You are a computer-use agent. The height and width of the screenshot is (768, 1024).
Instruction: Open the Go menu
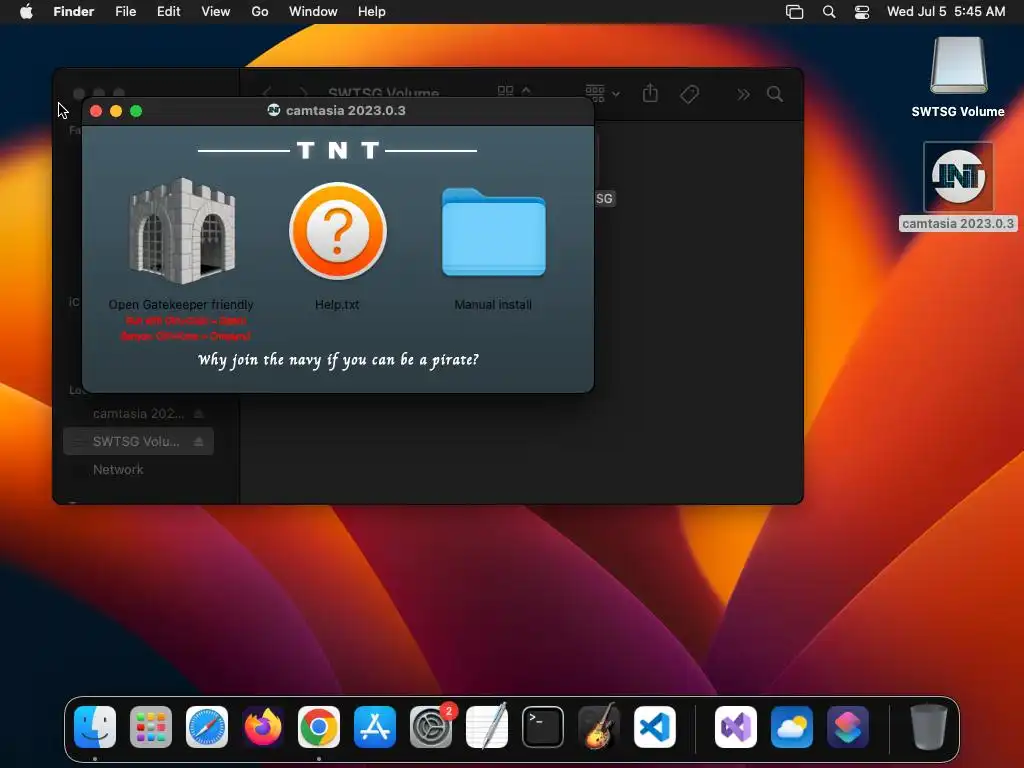pyautogui.click(x=260, y=12)
